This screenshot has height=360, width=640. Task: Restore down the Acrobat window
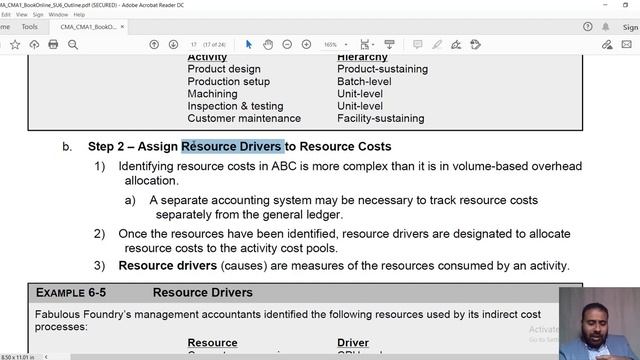626,5
